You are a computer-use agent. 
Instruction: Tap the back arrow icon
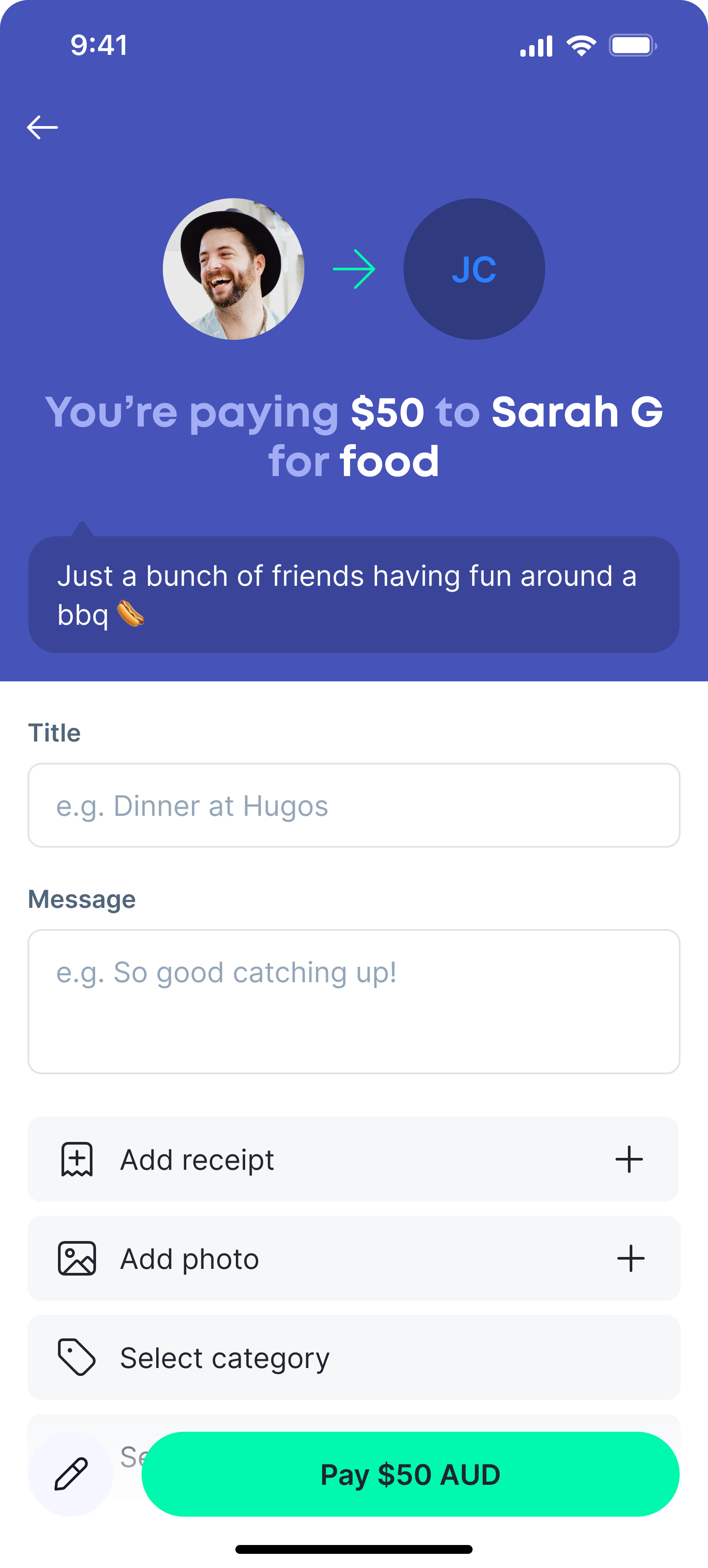(42, 127)
